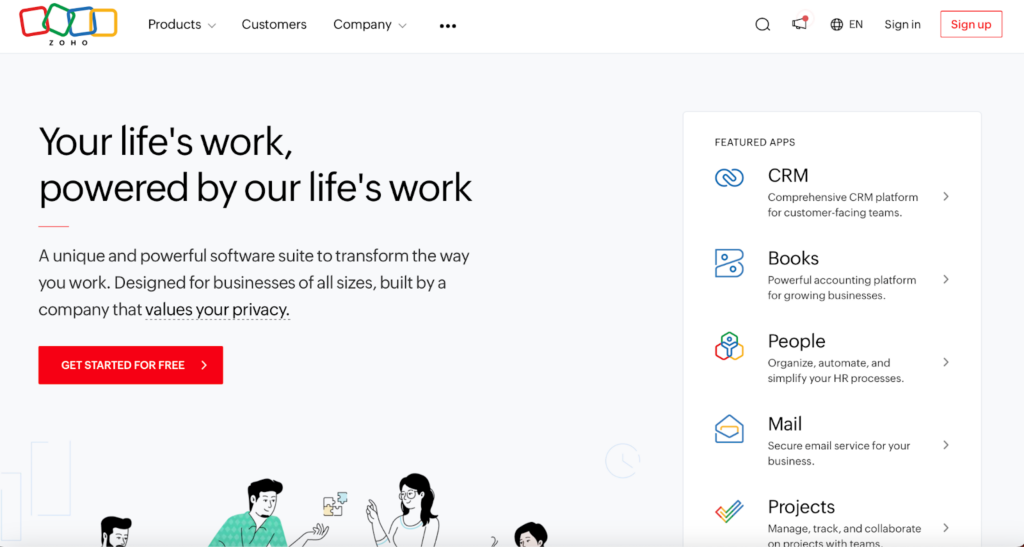Select the EN language option

coord(856,25)
